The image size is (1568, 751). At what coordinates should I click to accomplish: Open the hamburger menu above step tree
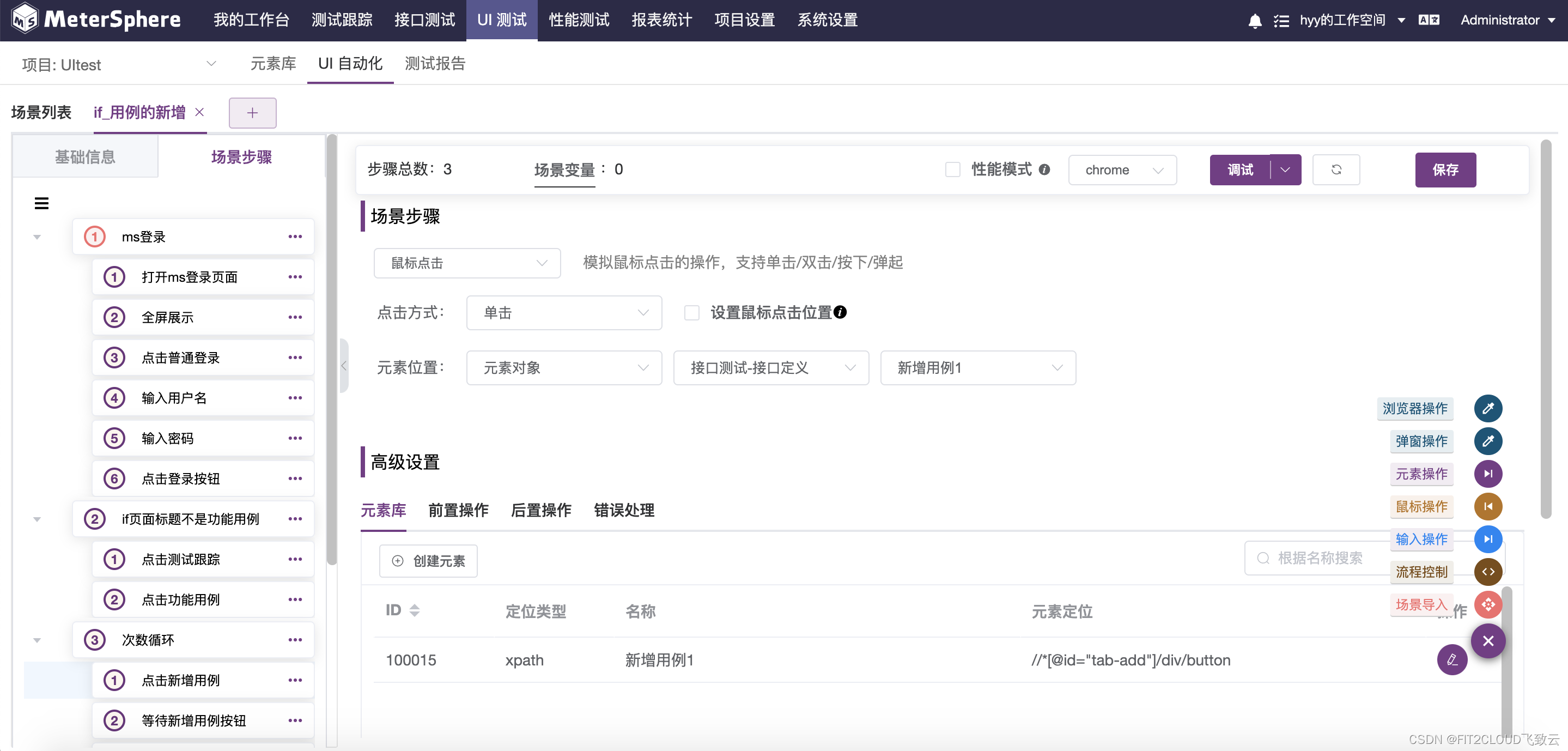(41, 203)
